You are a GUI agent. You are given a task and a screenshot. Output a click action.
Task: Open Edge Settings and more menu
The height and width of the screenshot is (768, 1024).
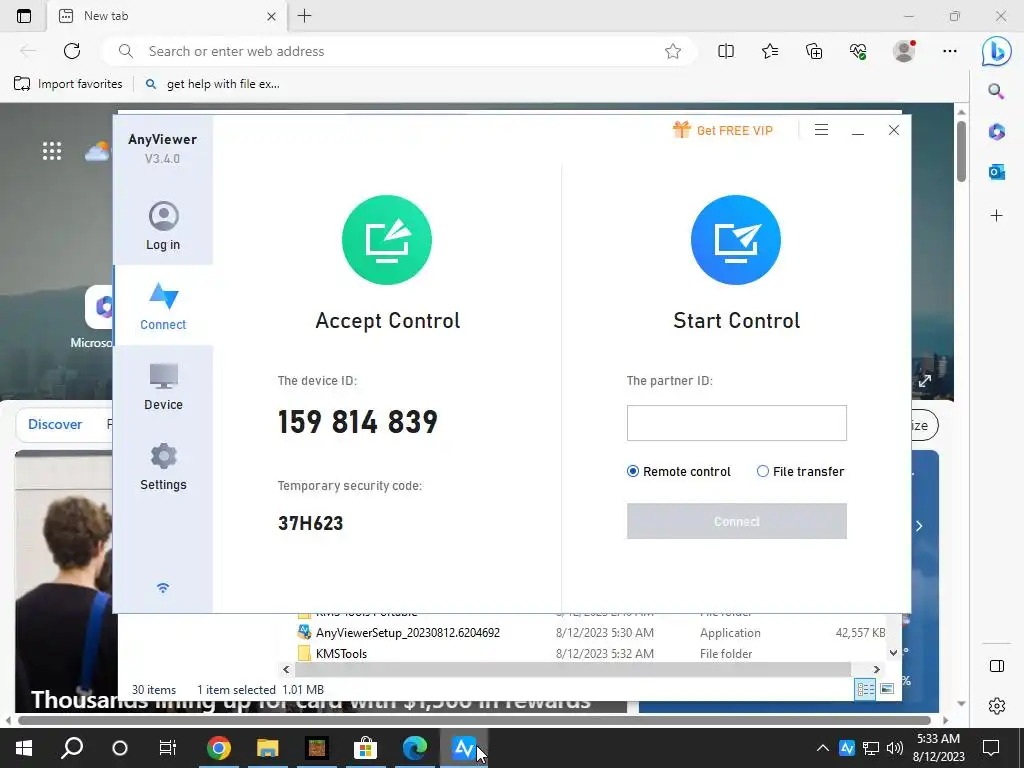[950, 51]
